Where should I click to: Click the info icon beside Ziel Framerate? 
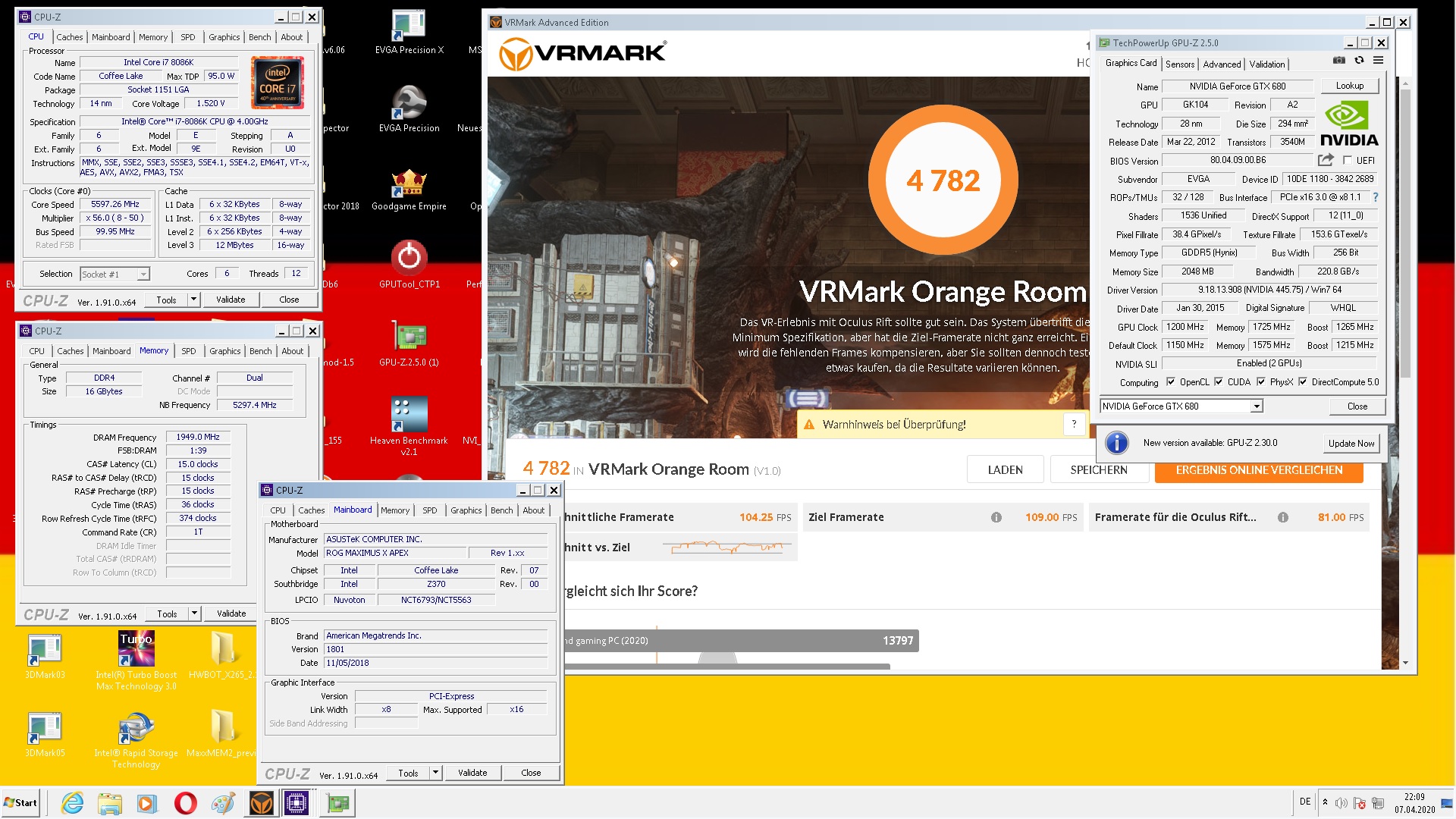996,517
